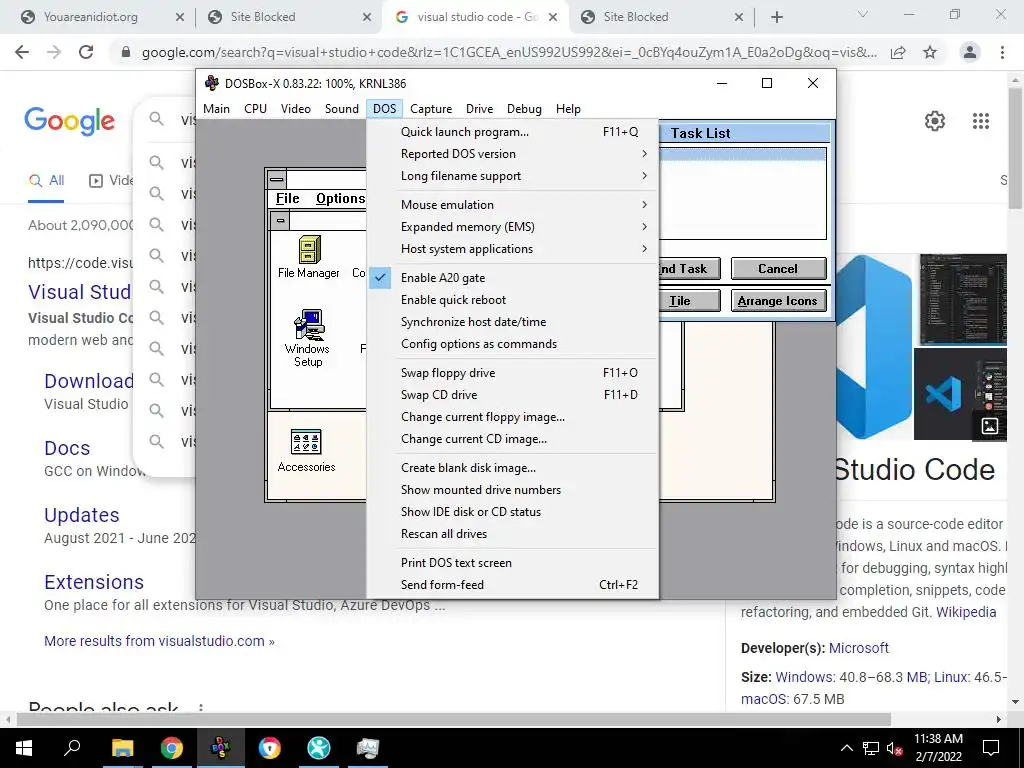The width and height of the screenshot is (1024, 768).
Task: Toggle Enable A20 gate option
Action: coord(513,278)
